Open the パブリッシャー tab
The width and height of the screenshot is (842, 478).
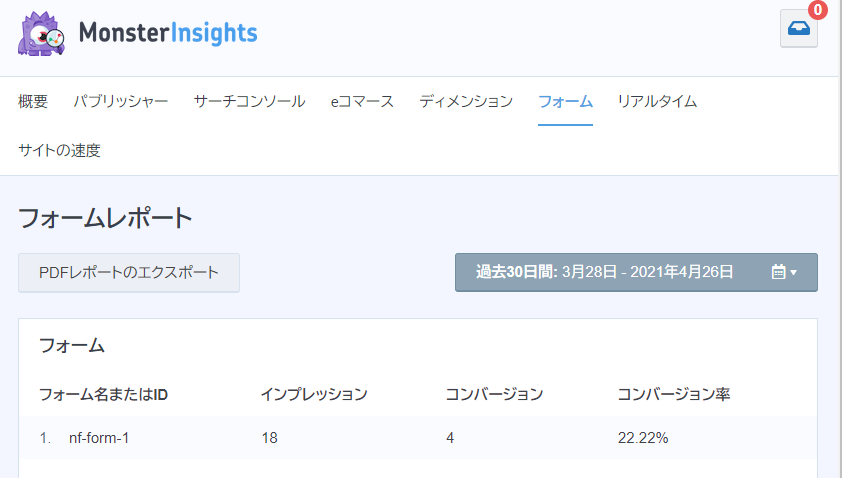(x=120, y=101)
